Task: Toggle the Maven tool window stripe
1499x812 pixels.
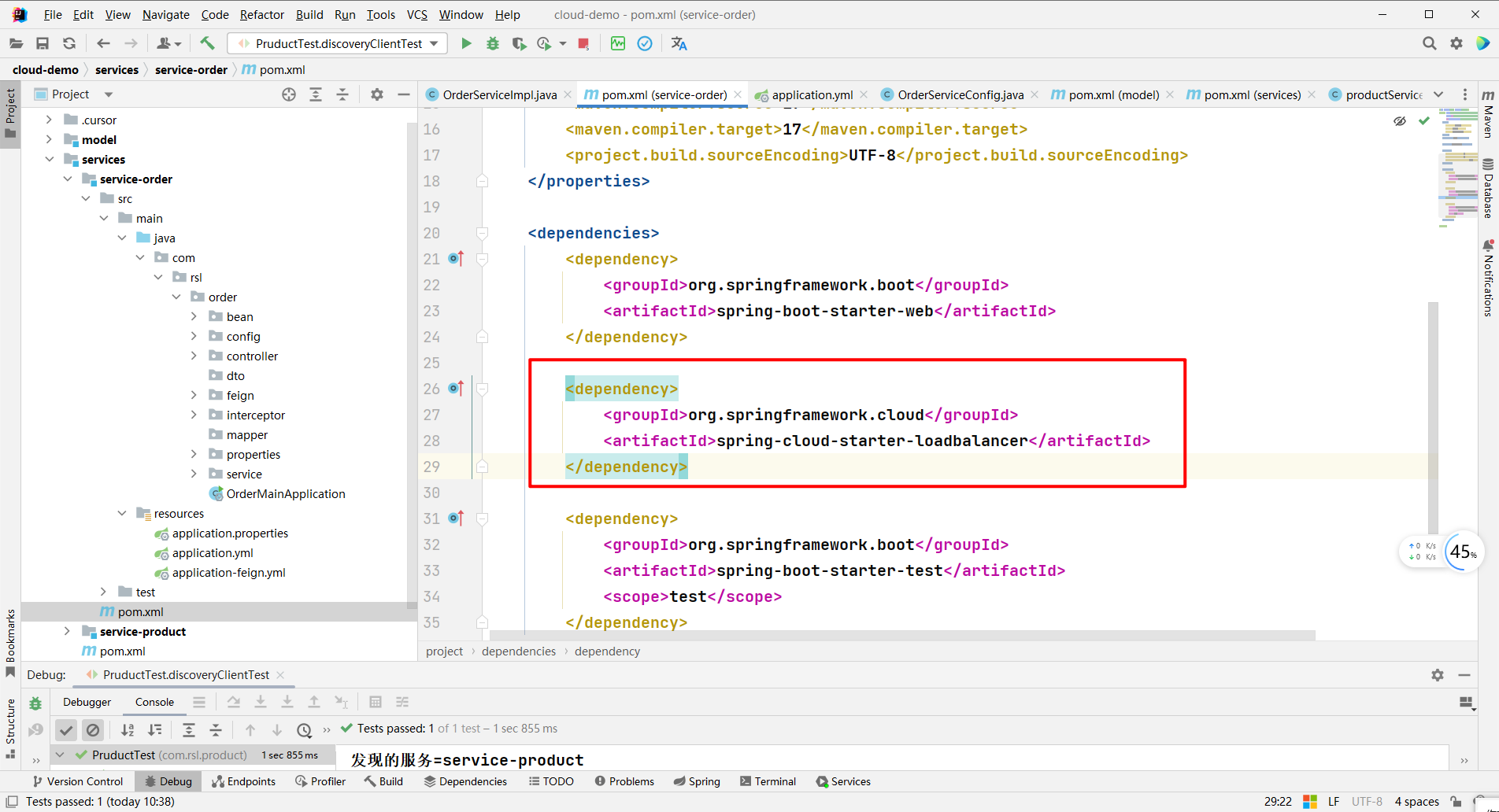Action: coord(1488,115)
